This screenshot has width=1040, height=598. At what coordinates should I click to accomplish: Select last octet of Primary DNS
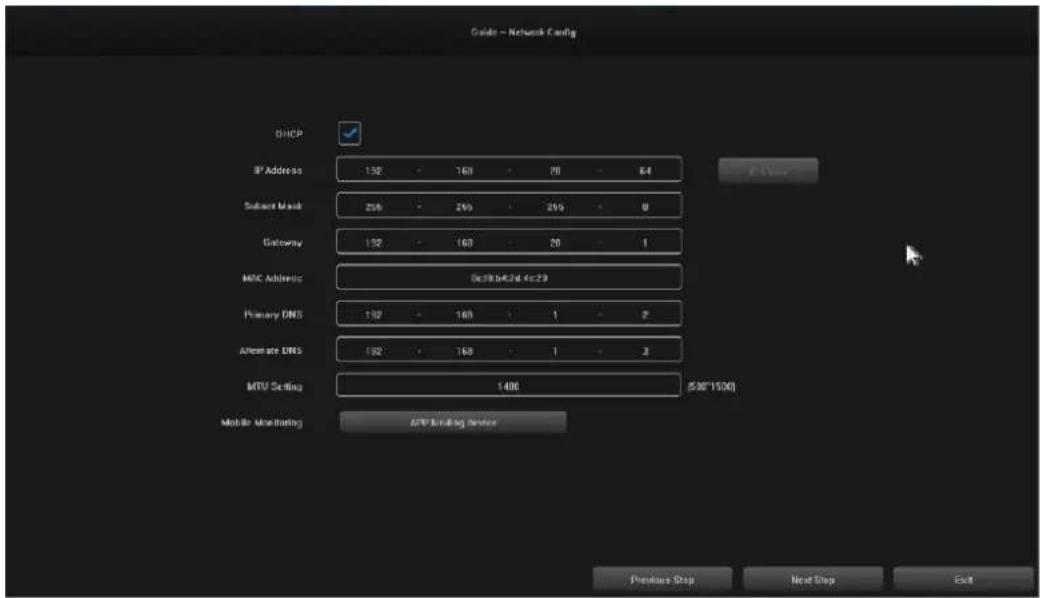tap(645, 314)
